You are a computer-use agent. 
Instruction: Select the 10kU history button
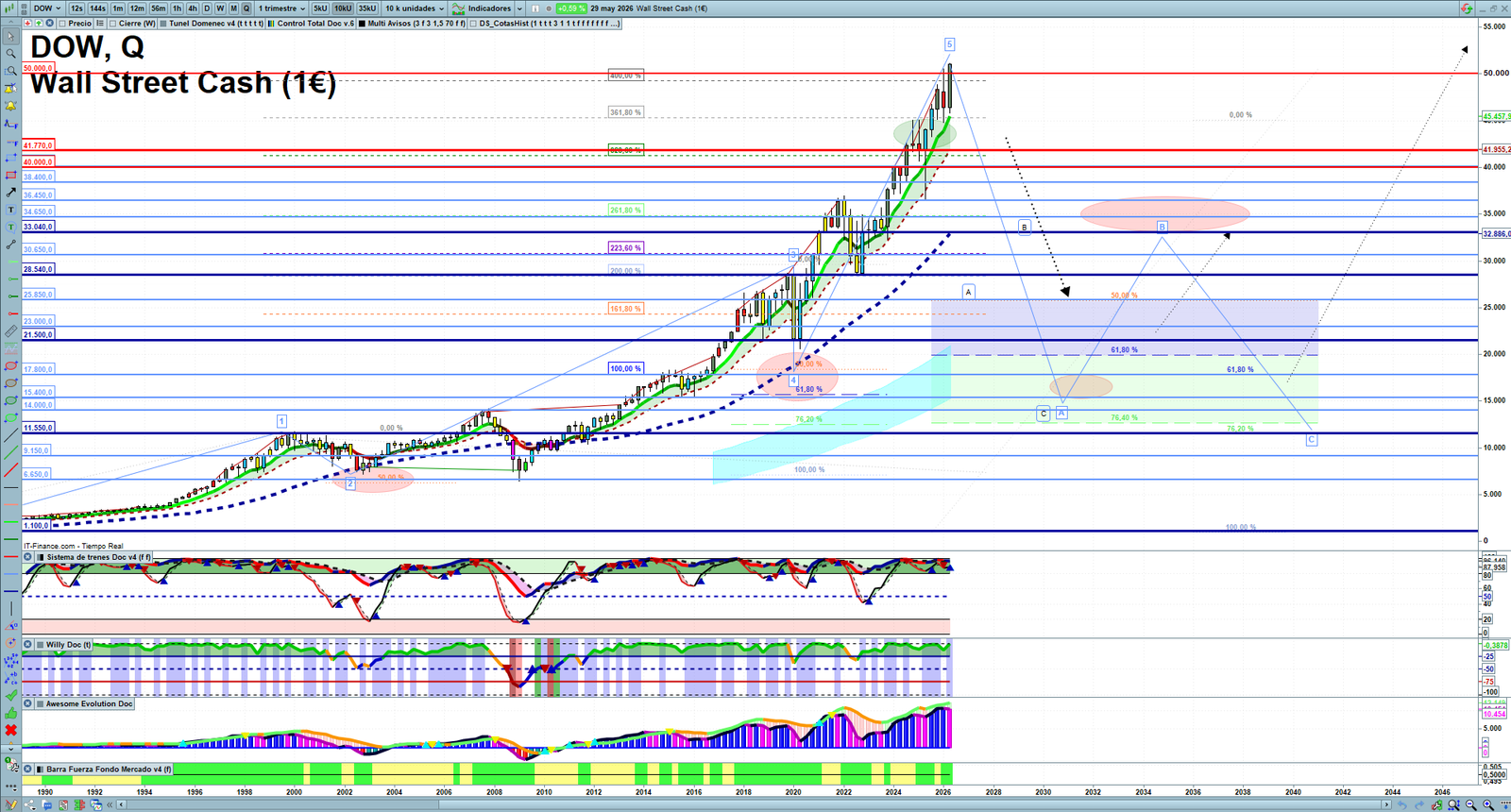coord(343,8)
